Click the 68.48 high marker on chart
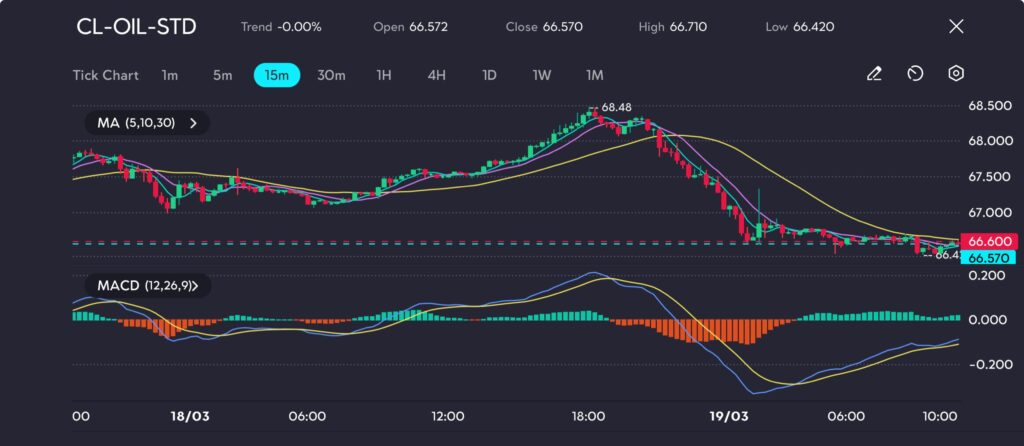The width and height of the screenshot is (1024, 446). pyautogui.click(x=616, y=107)
